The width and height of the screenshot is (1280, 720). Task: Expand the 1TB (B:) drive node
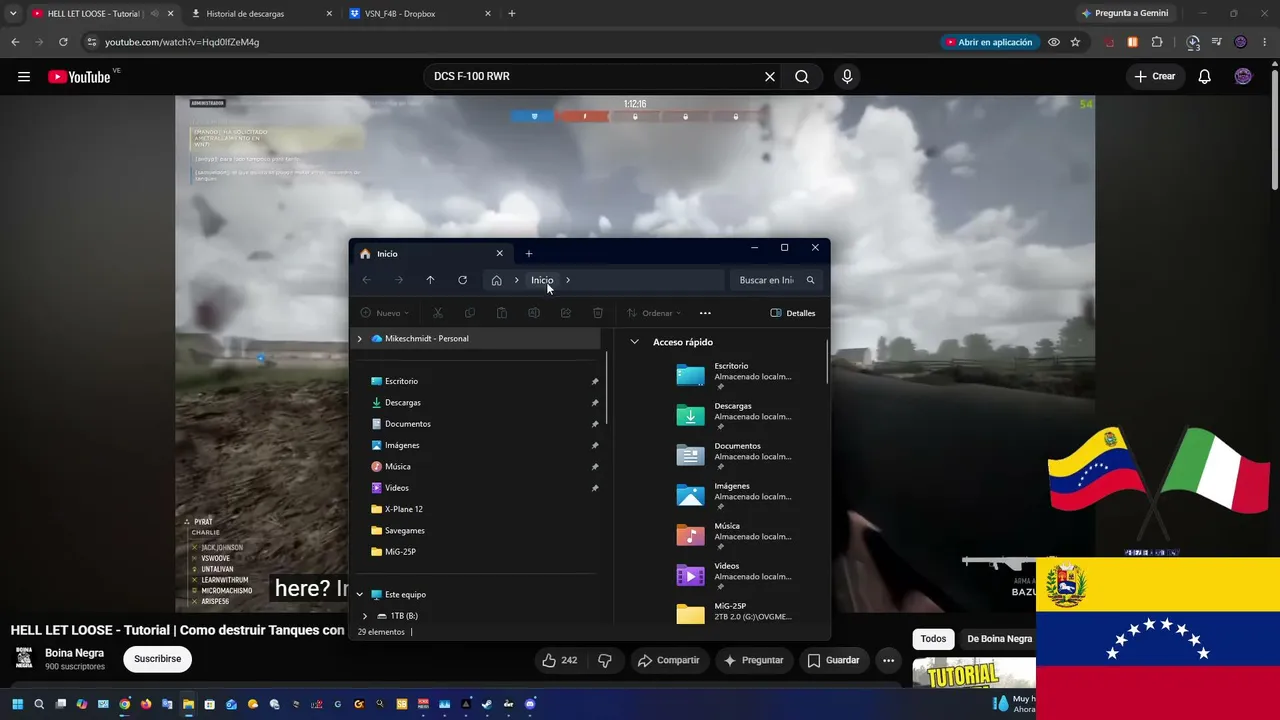click(365, 616)
